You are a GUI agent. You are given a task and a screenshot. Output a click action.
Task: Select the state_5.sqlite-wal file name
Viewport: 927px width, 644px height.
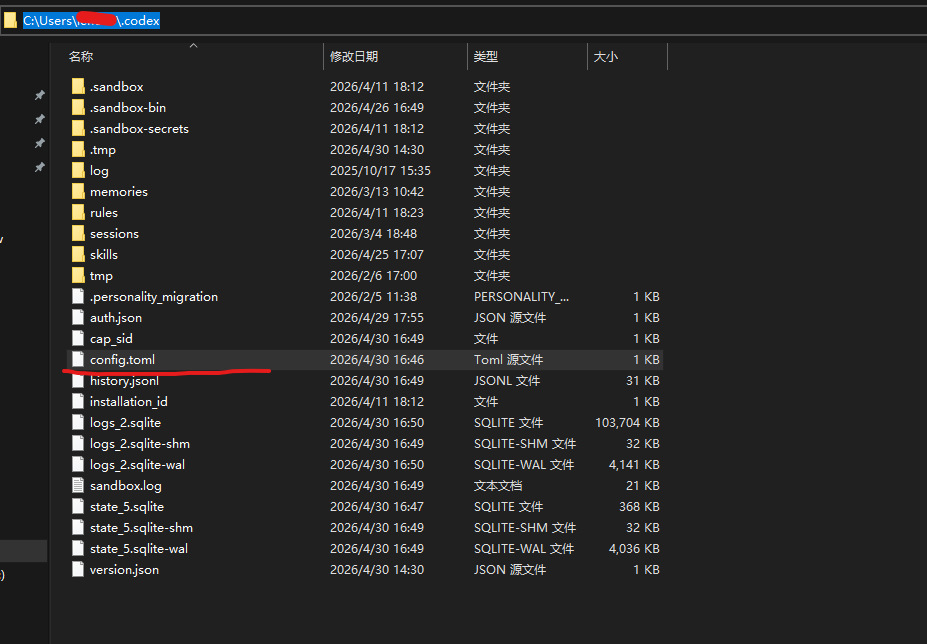click(139, 549)
